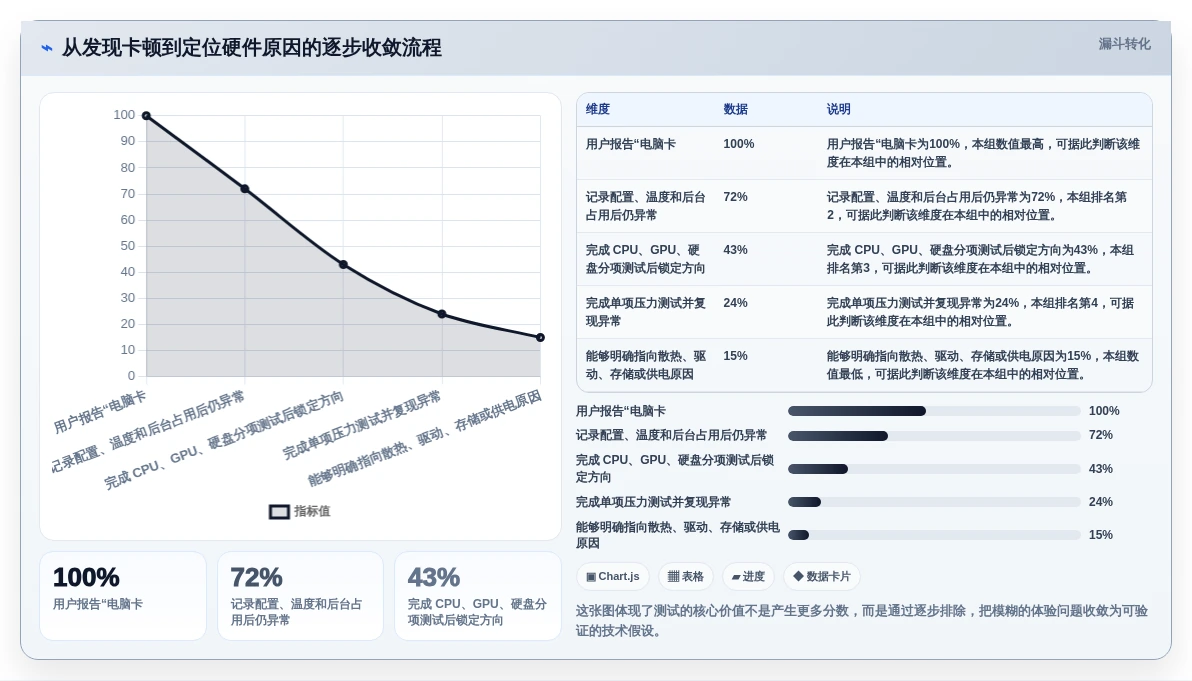Click the 100% progress bar
This screenshot has width=1192, height=681.
coord(934,411)
